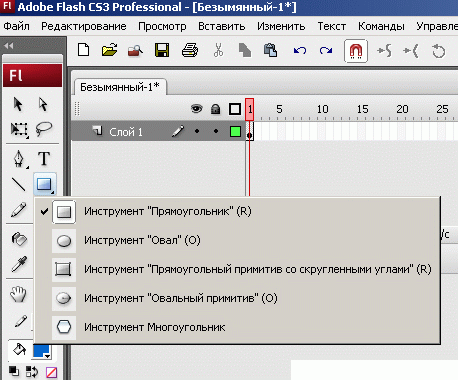Image resolution: width=458 pixels, height=380 pixels.
Task: Open the Команды menu
Action: [381, 26]
